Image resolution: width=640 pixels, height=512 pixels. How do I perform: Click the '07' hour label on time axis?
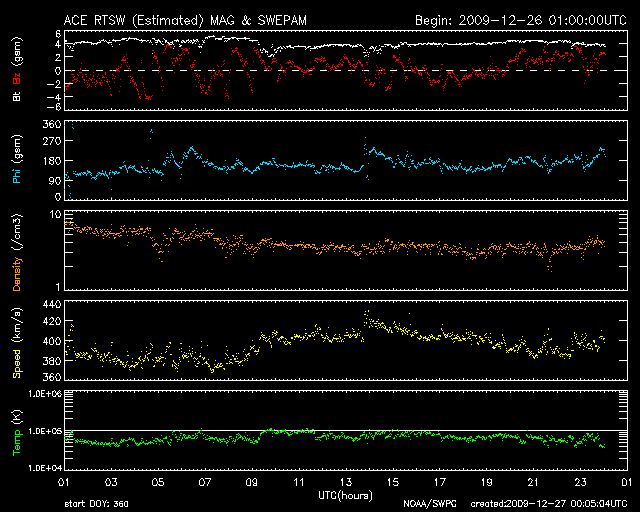[205, 482]
